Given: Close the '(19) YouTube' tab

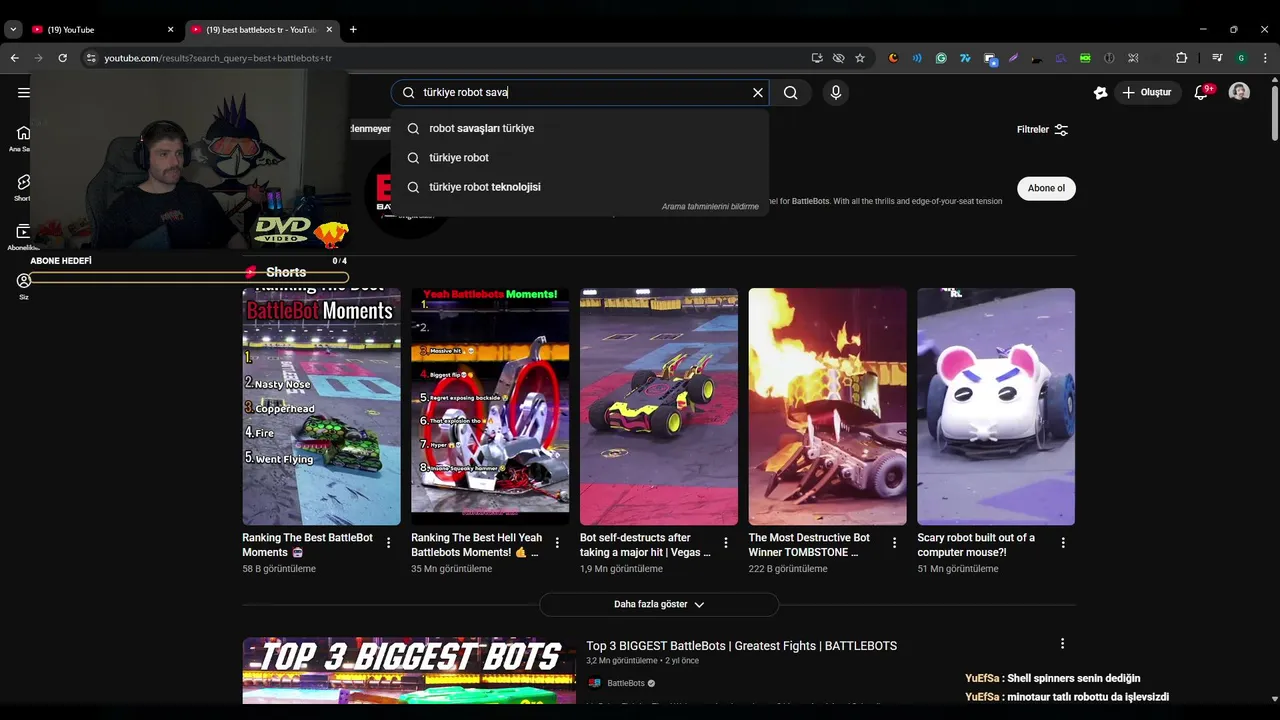Looking at the screenshot, I should coord(170,29).
